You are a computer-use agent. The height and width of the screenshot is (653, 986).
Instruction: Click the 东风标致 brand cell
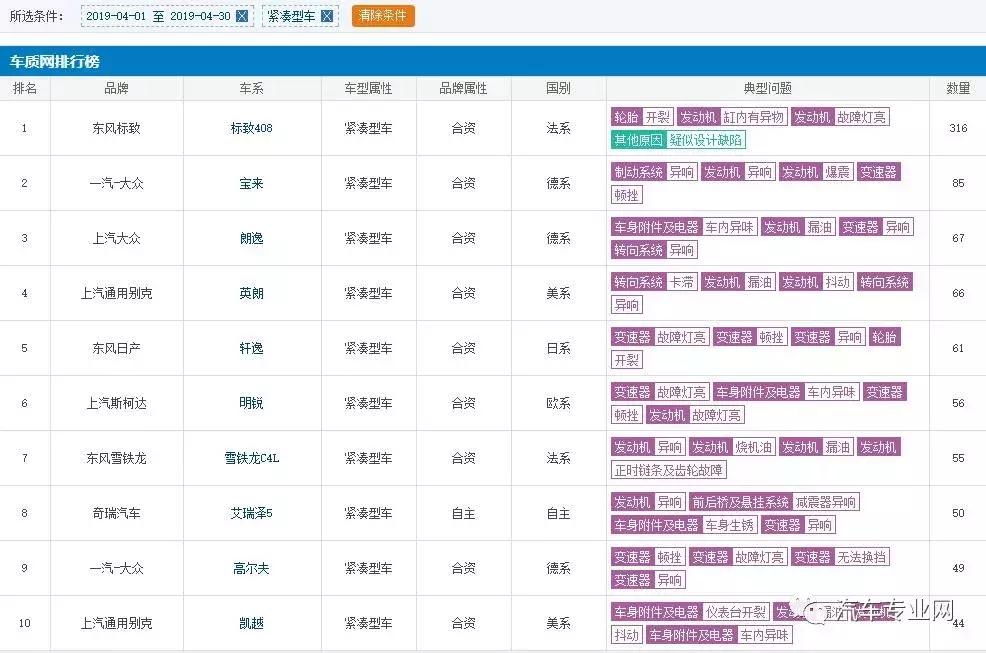[116, 128]
